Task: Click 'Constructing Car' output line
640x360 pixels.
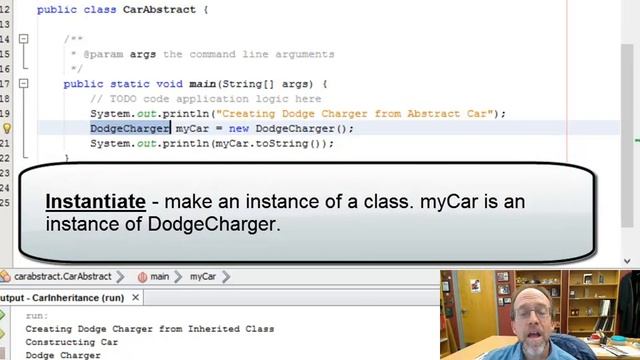Action: click(x=71, y=342)
